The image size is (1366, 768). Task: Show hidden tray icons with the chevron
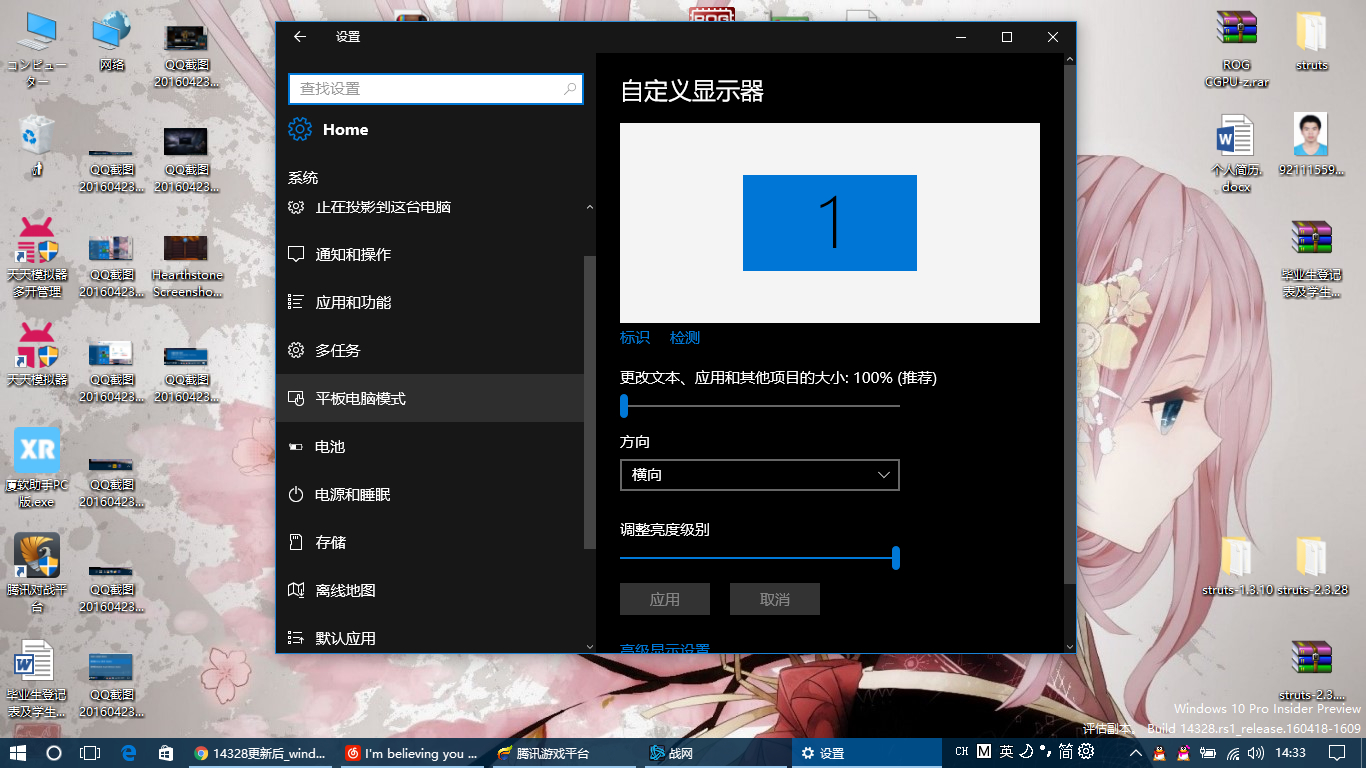(1136, 753)
